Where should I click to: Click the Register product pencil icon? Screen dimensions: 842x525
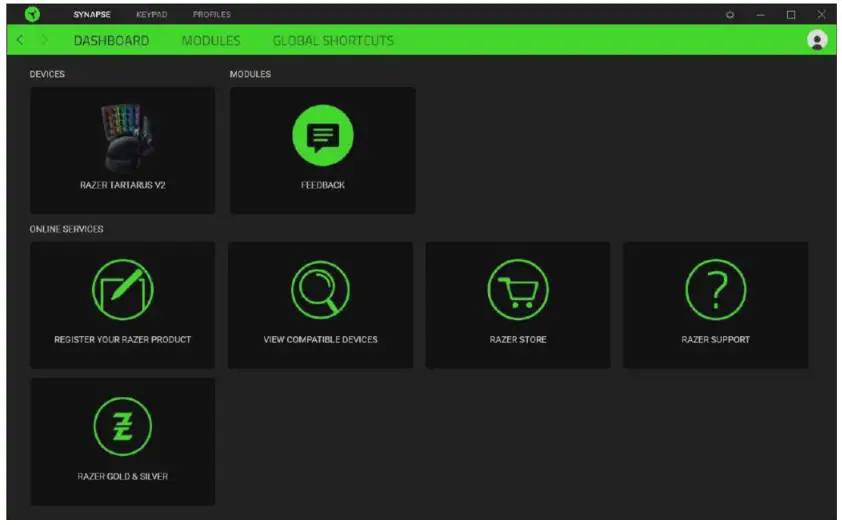122,290
